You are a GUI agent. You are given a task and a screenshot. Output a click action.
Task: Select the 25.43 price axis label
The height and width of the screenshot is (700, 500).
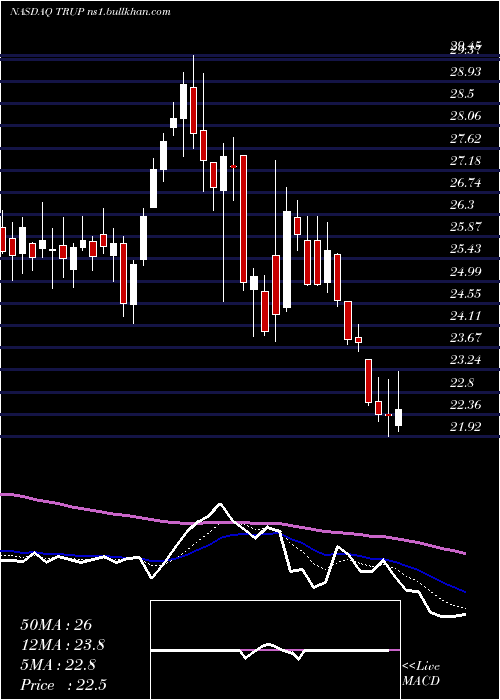point(466,249)
